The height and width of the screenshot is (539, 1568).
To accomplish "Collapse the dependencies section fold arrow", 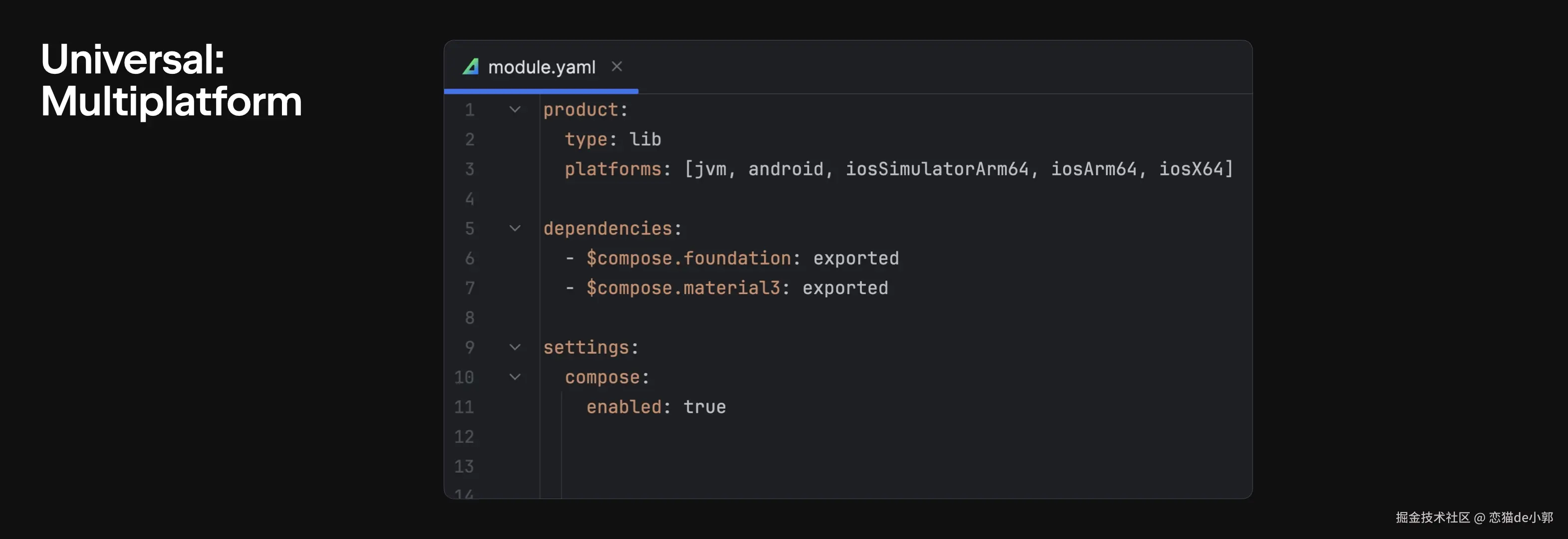I will [x=515, y=229].
